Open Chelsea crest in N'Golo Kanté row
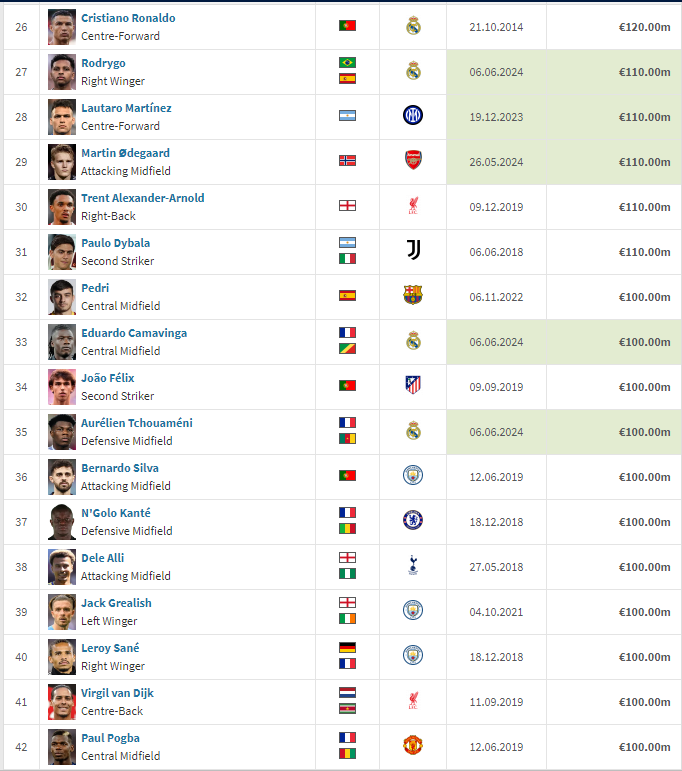This screenshot has width=682, height=771. tap(413, 520)
